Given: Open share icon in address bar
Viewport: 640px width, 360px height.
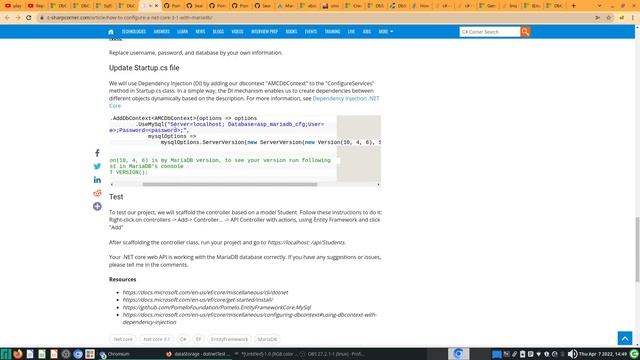Looking at the screenshot, I should tap(598, 18).
